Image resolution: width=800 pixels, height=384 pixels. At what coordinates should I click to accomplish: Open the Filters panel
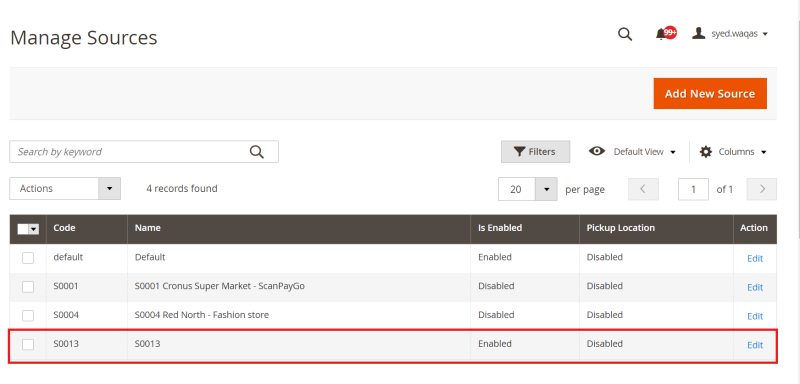(535, 151)
